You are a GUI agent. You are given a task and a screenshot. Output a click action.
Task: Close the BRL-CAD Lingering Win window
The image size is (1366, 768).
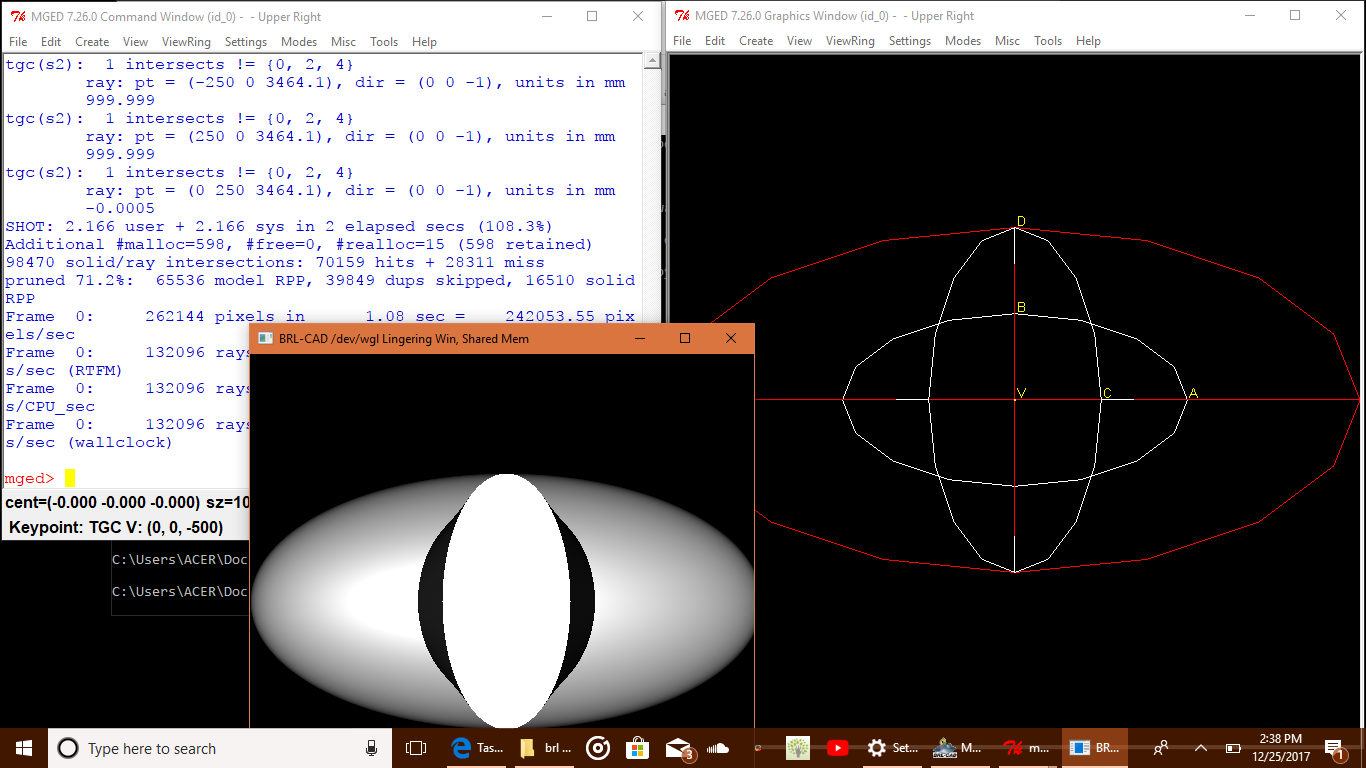(x=731, y=338)
